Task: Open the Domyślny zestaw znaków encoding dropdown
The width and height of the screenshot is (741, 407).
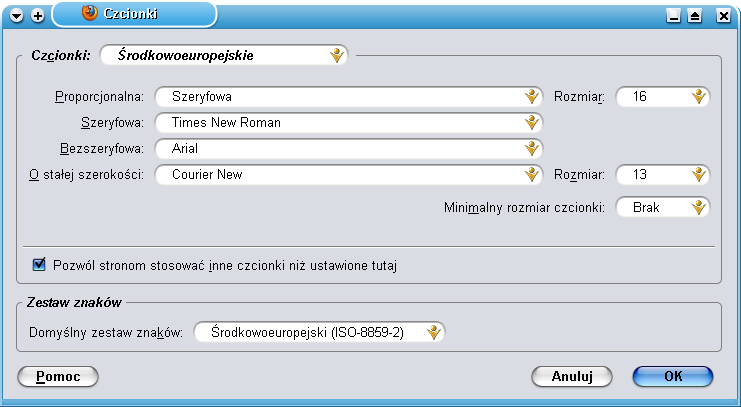Action: pyautogui.click(x=318, y=332)
